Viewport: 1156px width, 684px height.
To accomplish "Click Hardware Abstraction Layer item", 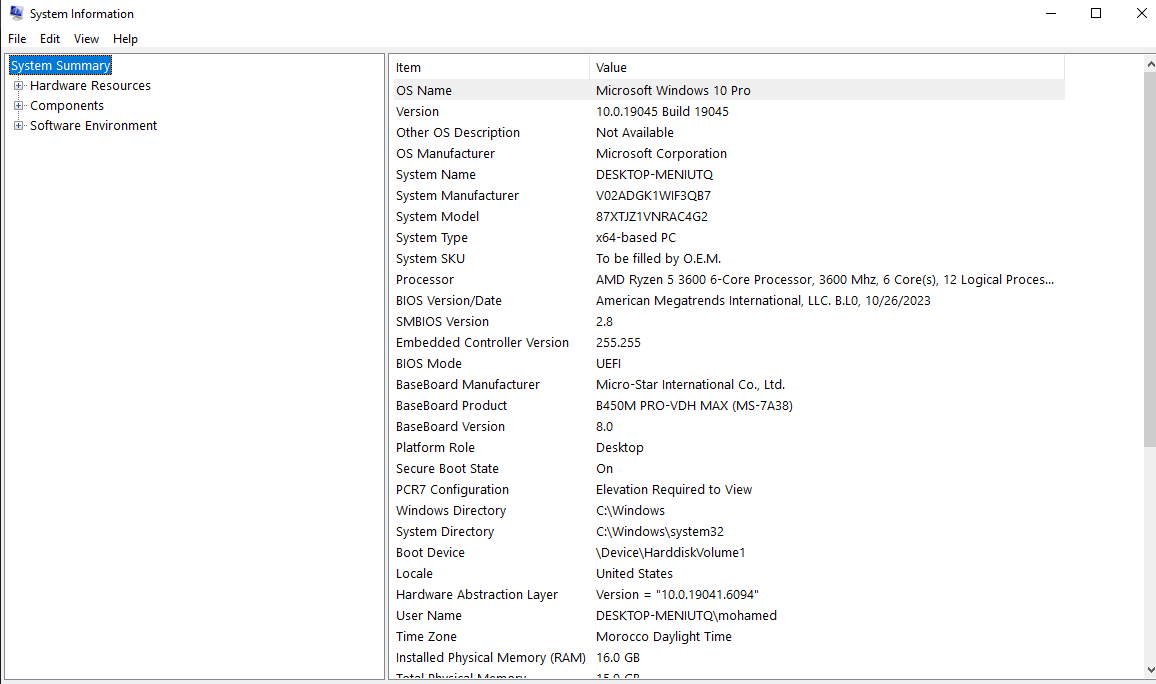I will coord(476,595).
